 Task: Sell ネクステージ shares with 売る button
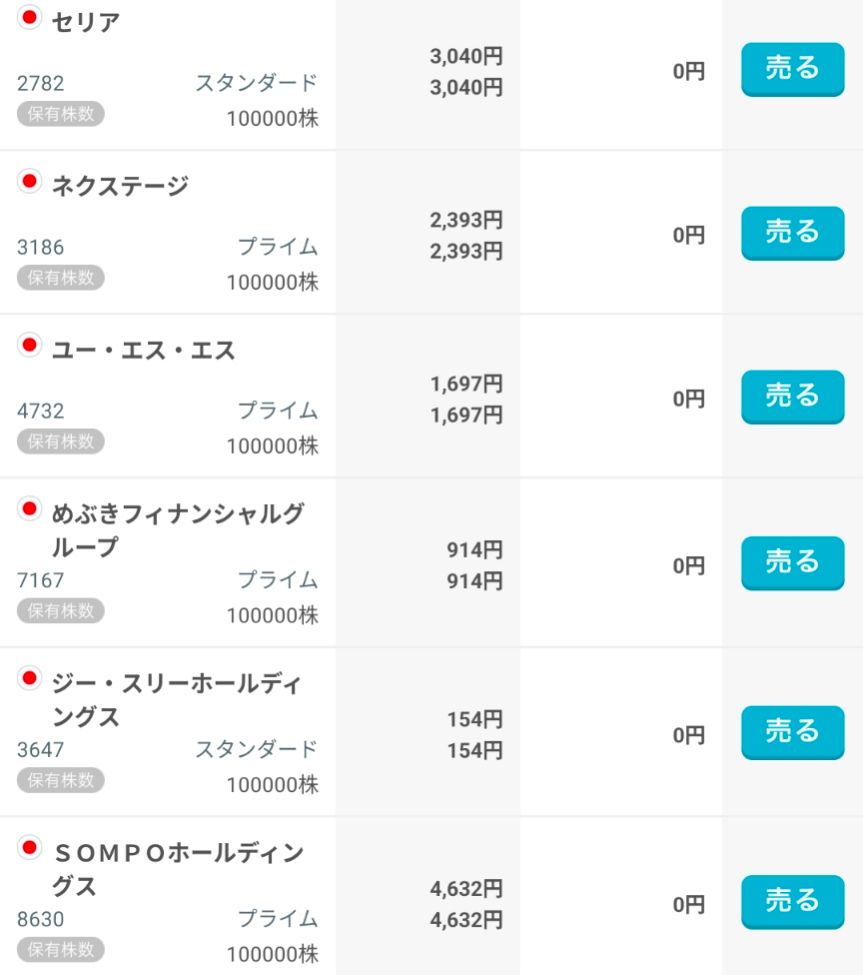point(792,232)
